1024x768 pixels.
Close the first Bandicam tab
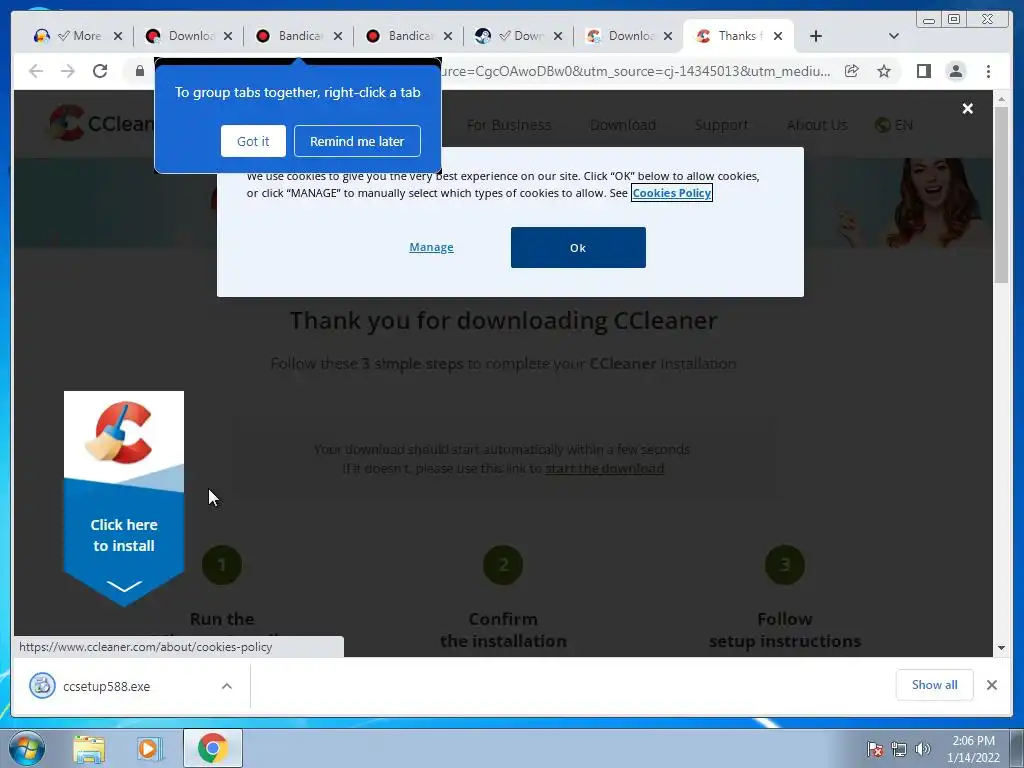[x=338, y=36]
